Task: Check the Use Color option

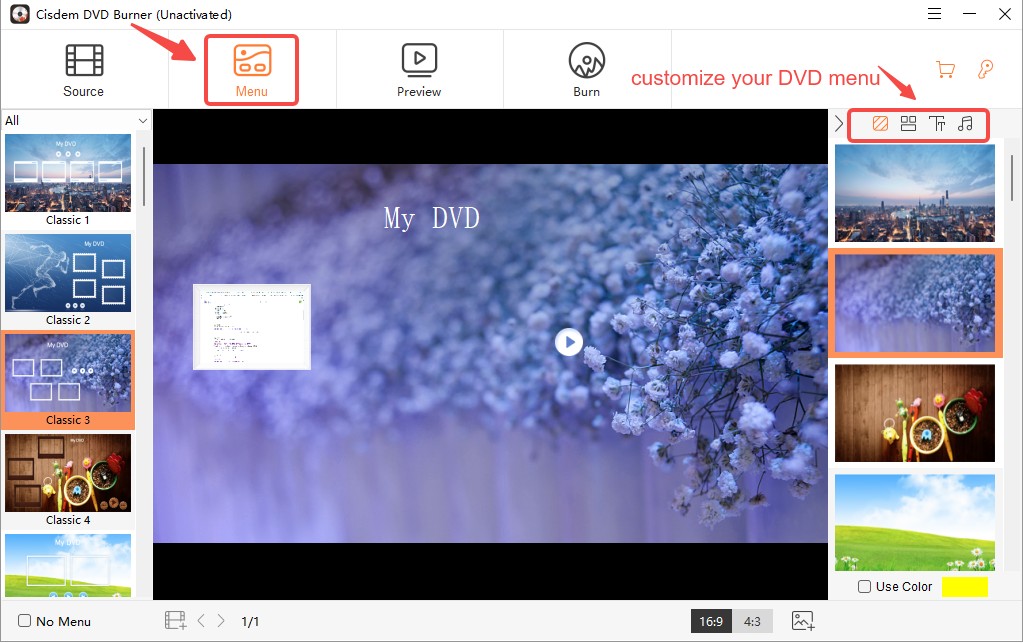Action: 864,587
